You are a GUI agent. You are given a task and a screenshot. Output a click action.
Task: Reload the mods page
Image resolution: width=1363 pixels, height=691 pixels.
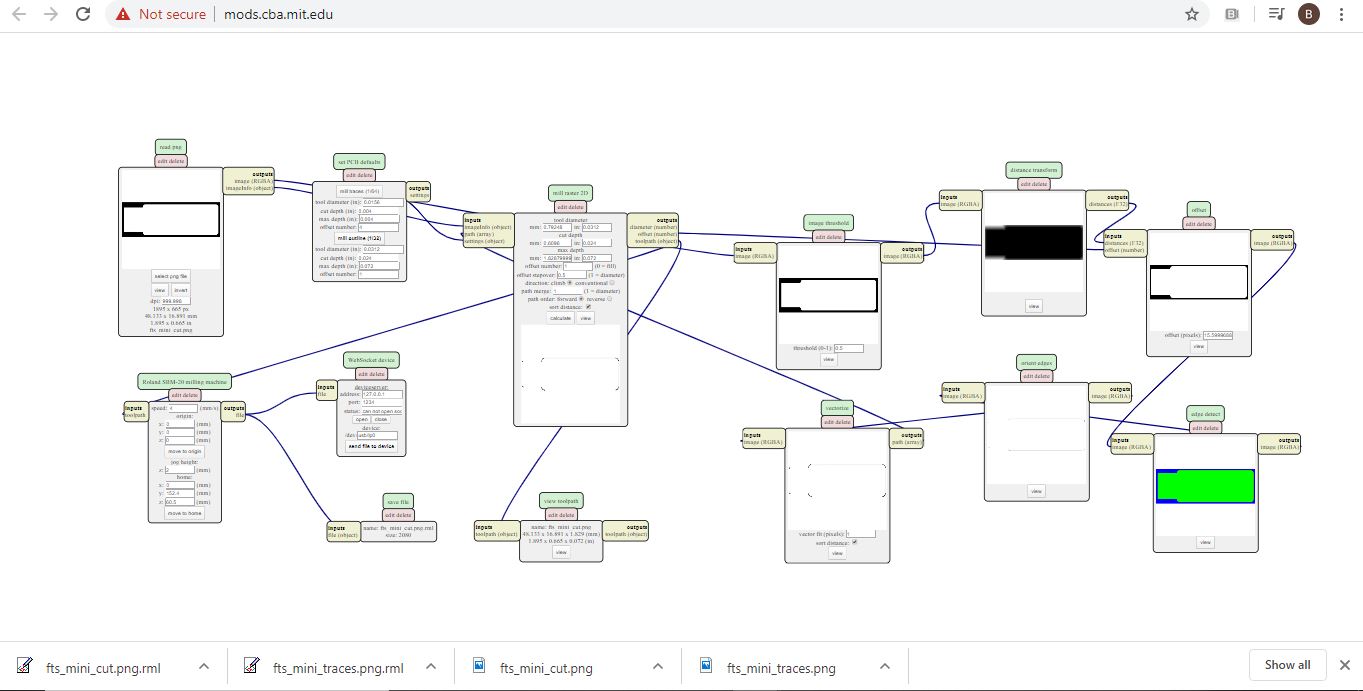coord(84,14)
